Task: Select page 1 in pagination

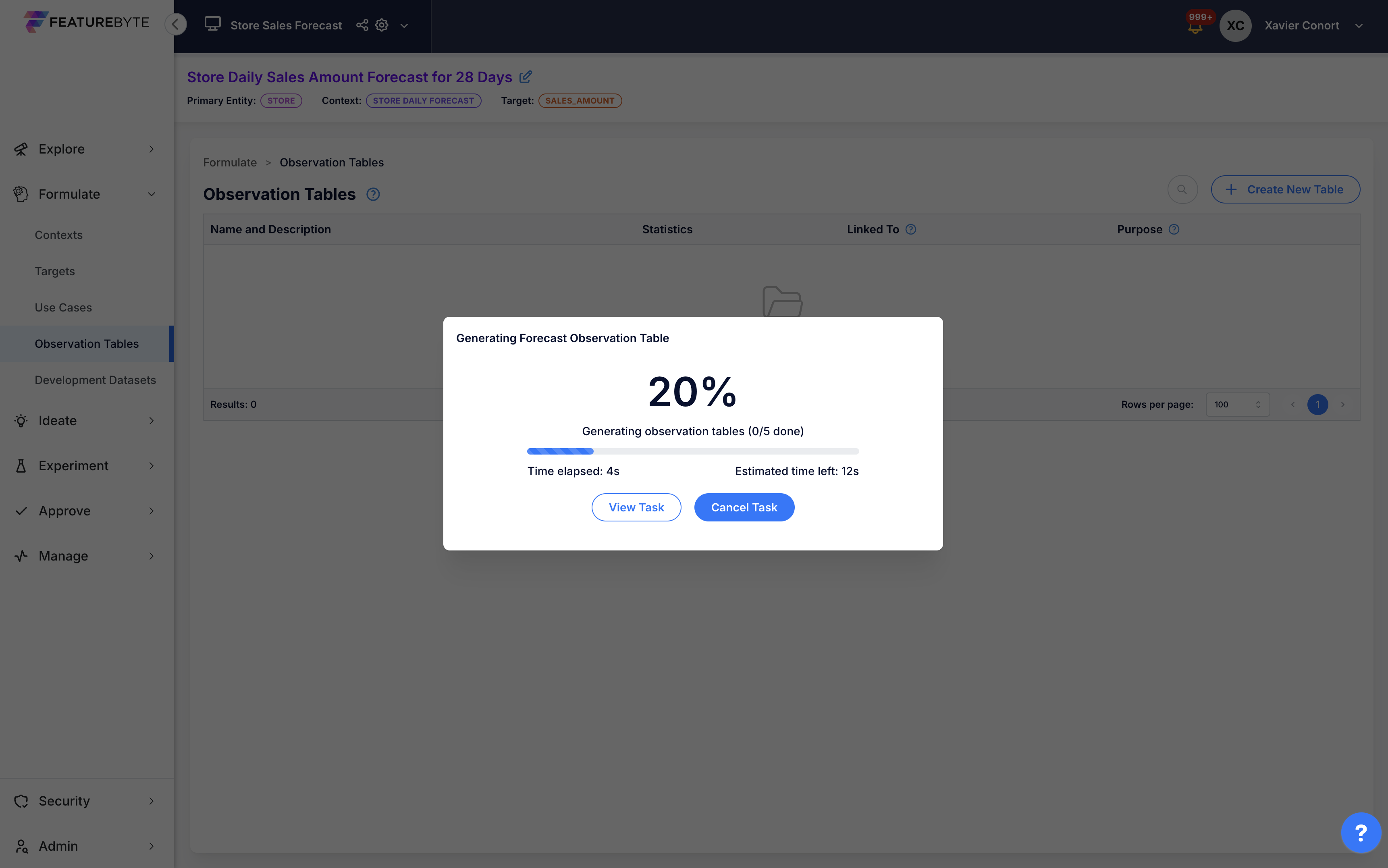Action: (1317, 404)
